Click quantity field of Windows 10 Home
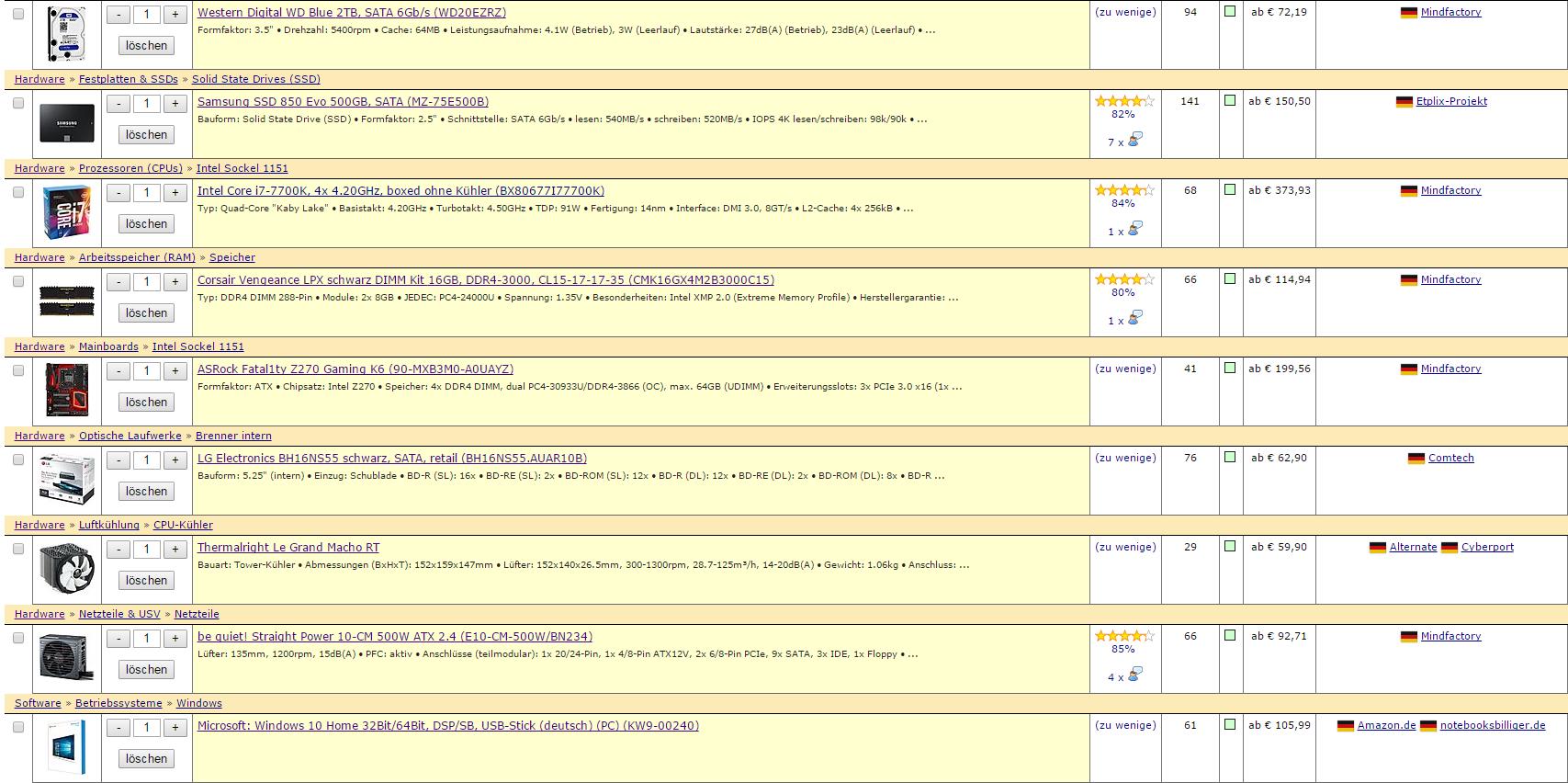Image resolution: width=1568 pixels, height=783 pixels. click(147, 728)
